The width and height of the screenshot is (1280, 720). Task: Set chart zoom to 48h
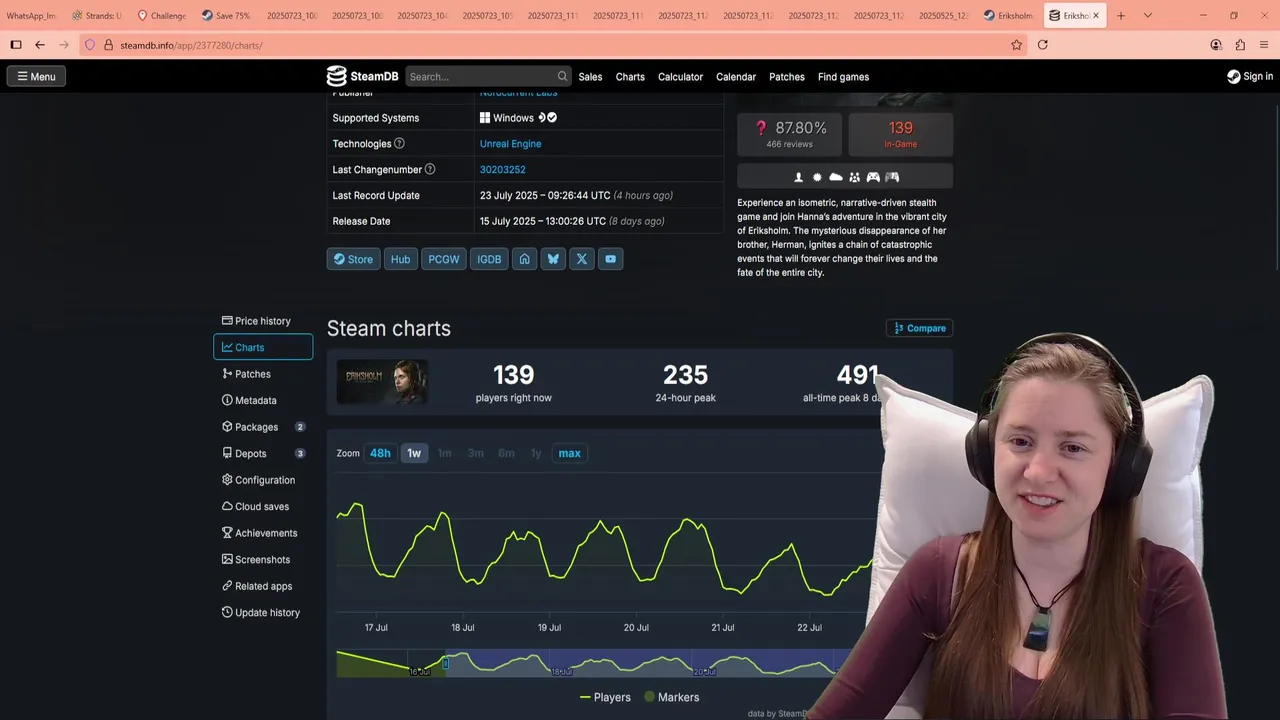pyautogui.click(x=380, y=453)
